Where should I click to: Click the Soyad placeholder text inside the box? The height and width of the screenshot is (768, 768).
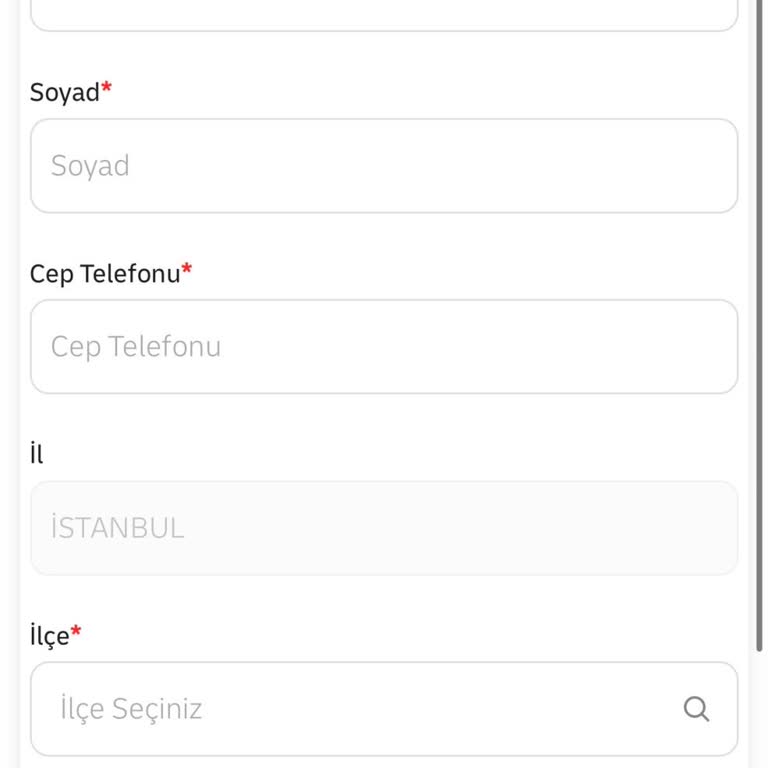point(90,166)
